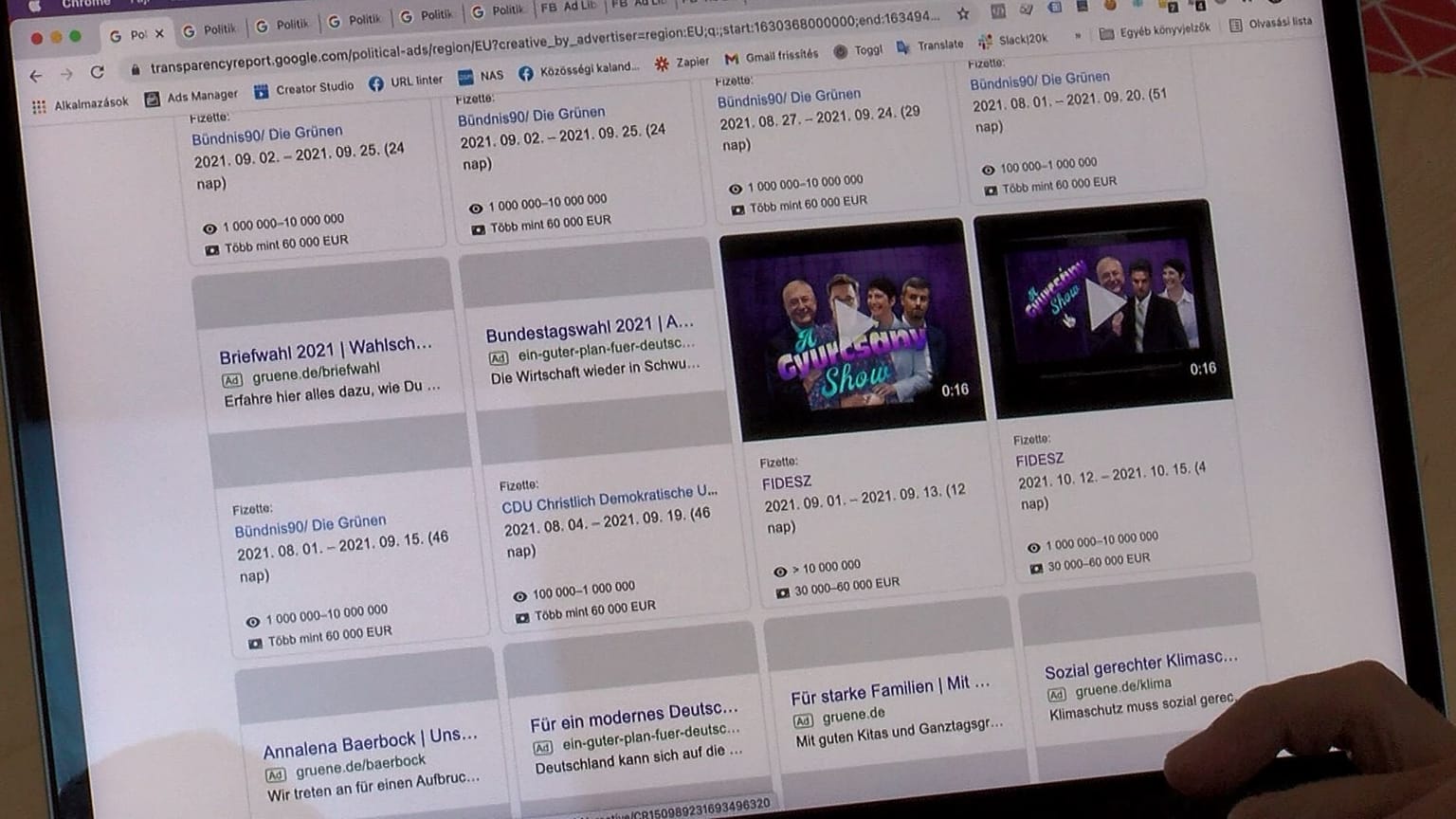
Task: Open the Ads Manager bookmark
Action: pyautogui.click(x=191, y=97)
